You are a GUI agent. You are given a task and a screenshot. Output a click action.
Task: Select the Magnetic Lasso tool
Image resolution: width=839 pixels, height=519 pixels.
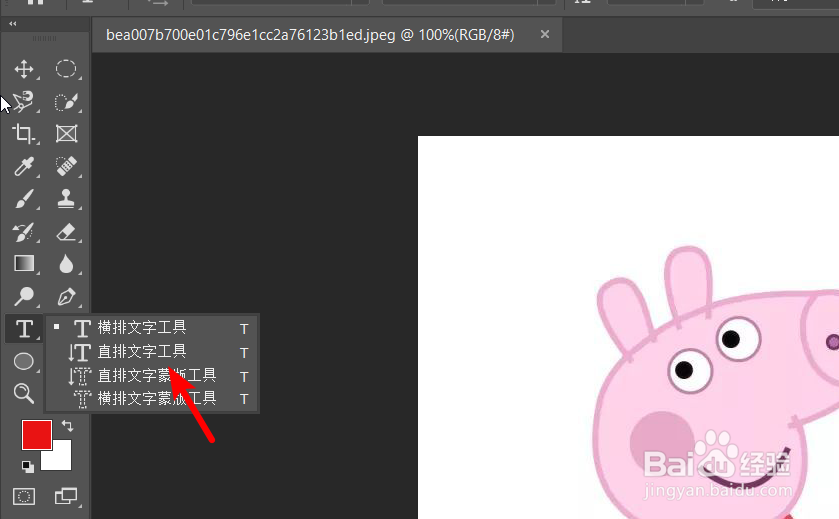tap(24, 102)
